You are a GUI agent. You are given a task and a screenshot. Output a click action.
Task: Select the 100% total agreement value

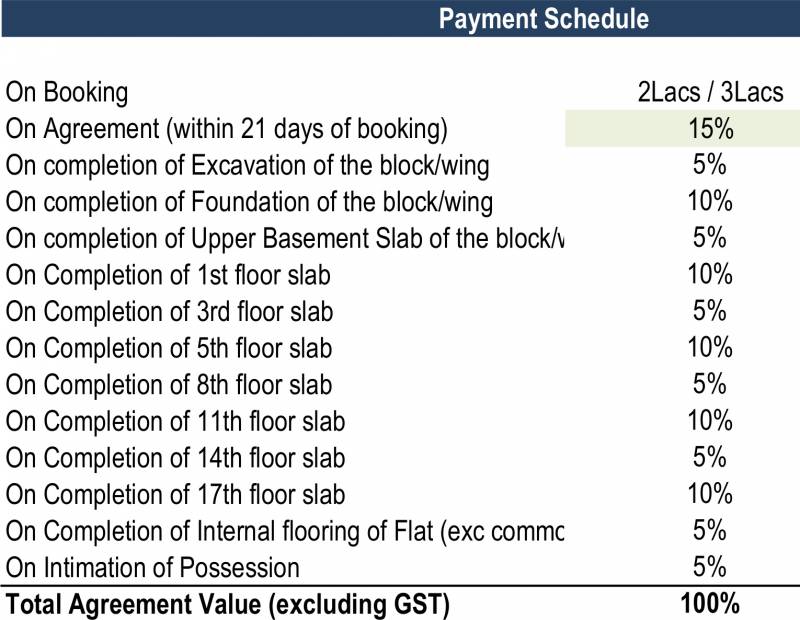click(x=710, y=604)
